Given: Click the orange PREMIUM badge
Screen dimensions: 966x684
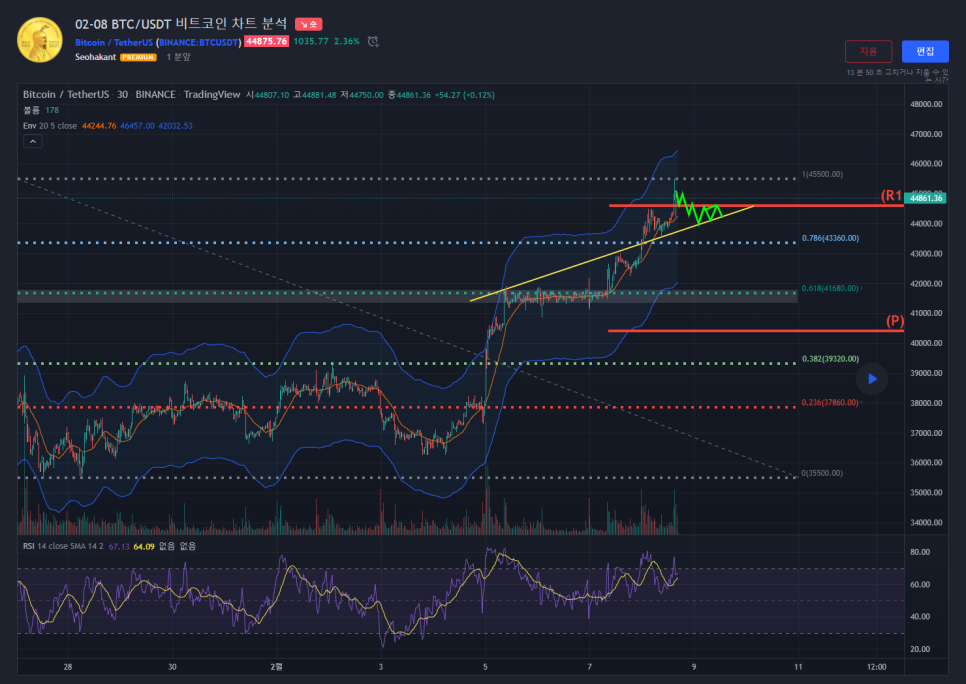Looking at the screenshot, I should 138,58.
